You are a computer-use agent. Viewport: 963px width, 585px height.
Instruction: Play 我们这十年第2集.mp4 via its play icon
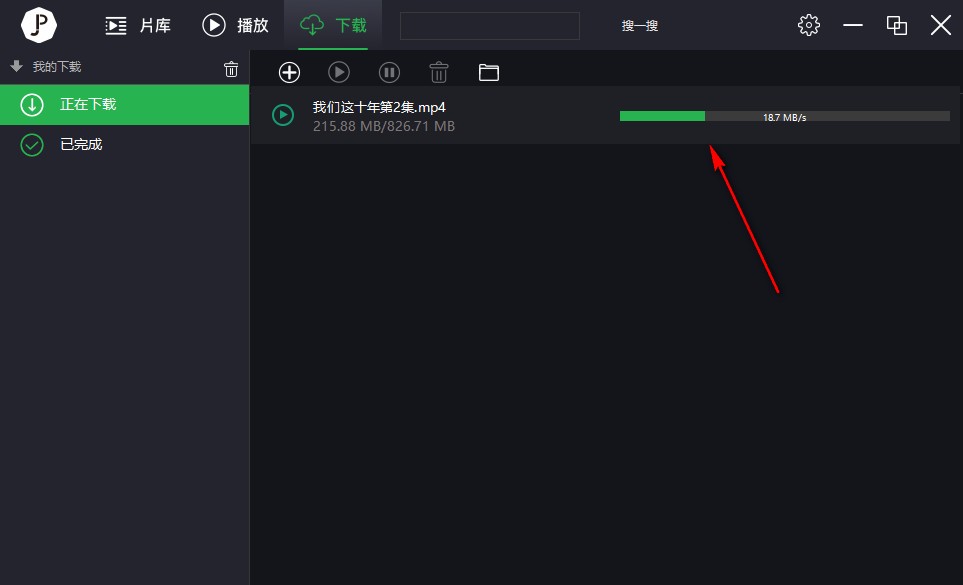(282, 115)
